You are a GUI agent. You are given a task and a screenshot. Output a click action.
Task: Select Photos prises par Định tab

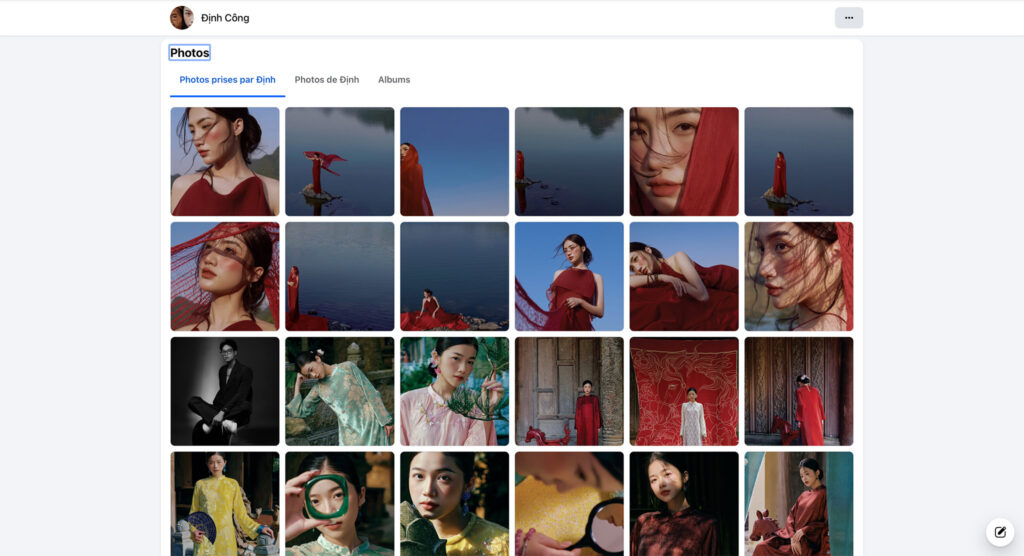[x=227, y=80]
